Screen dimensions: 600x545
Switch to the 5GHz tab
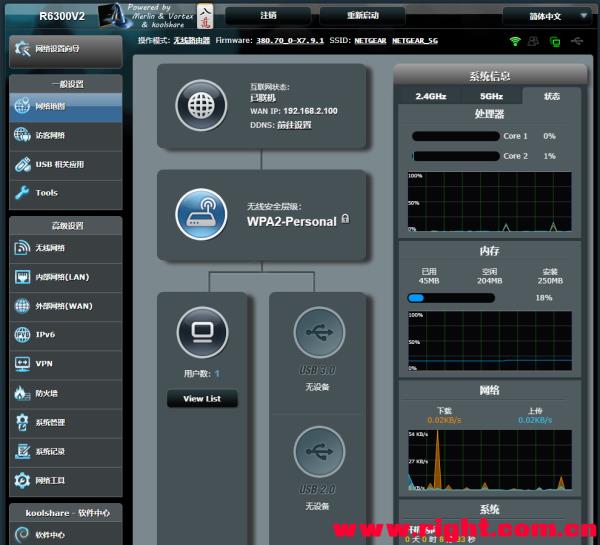coord(491,96)
